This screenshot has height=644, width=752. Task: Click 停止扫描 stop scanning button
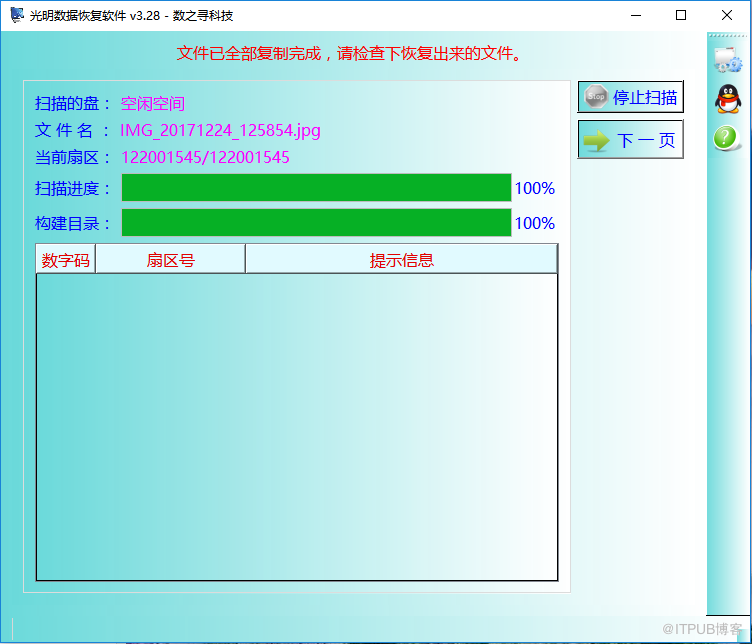pos(631,97)
